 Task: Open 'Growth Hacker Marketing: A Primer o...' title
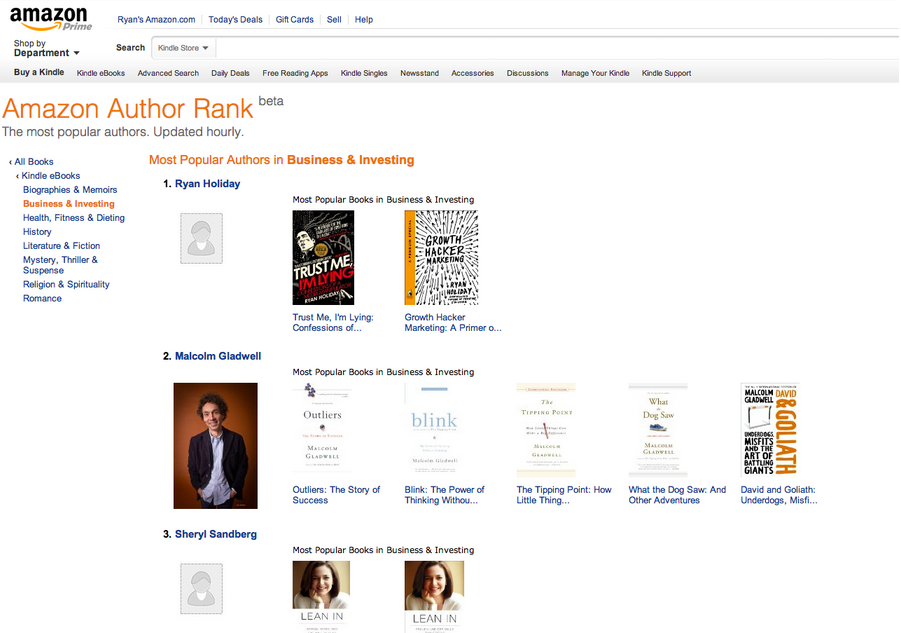pyautogui.click(x=453, y=322)
